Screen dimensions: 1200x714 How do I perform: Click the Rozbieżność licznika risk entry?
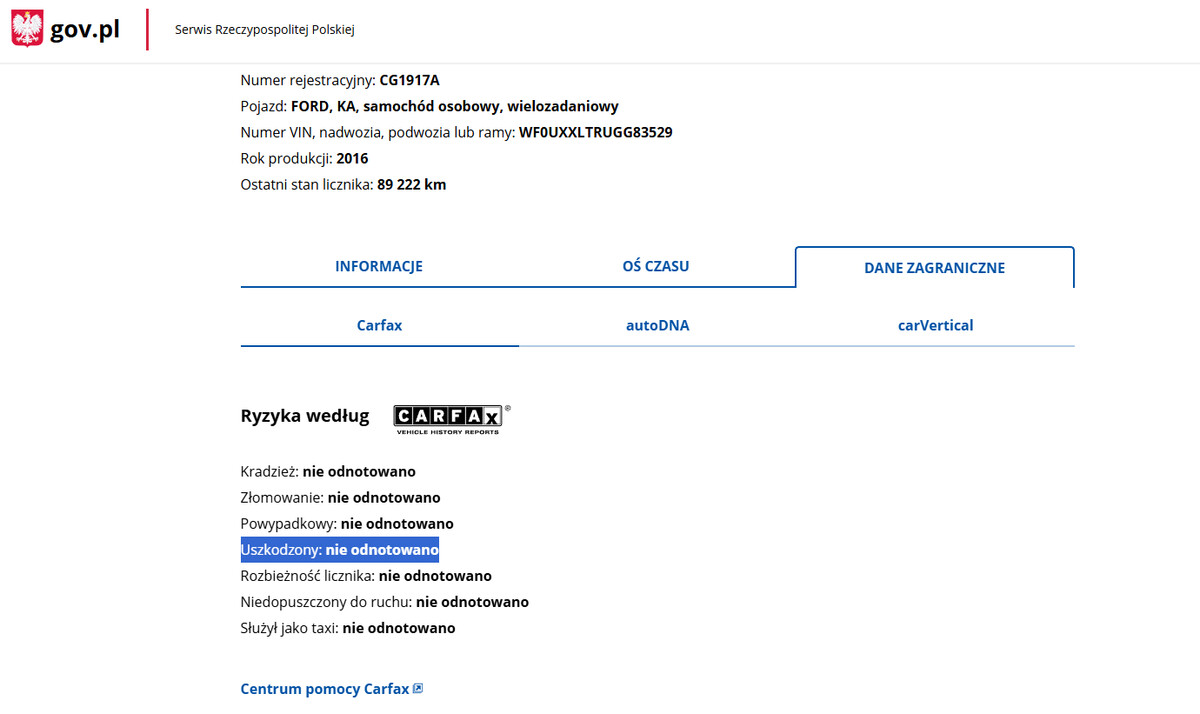point(365,576)
